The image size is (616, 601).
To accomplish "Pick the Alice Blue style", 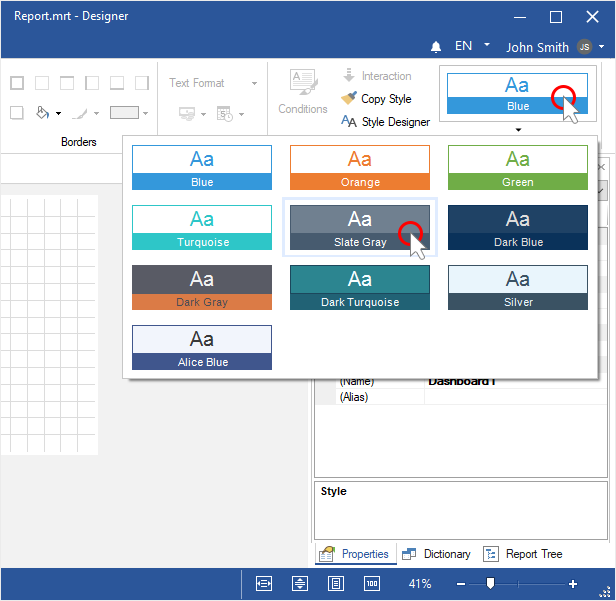I will coord(202,347).
